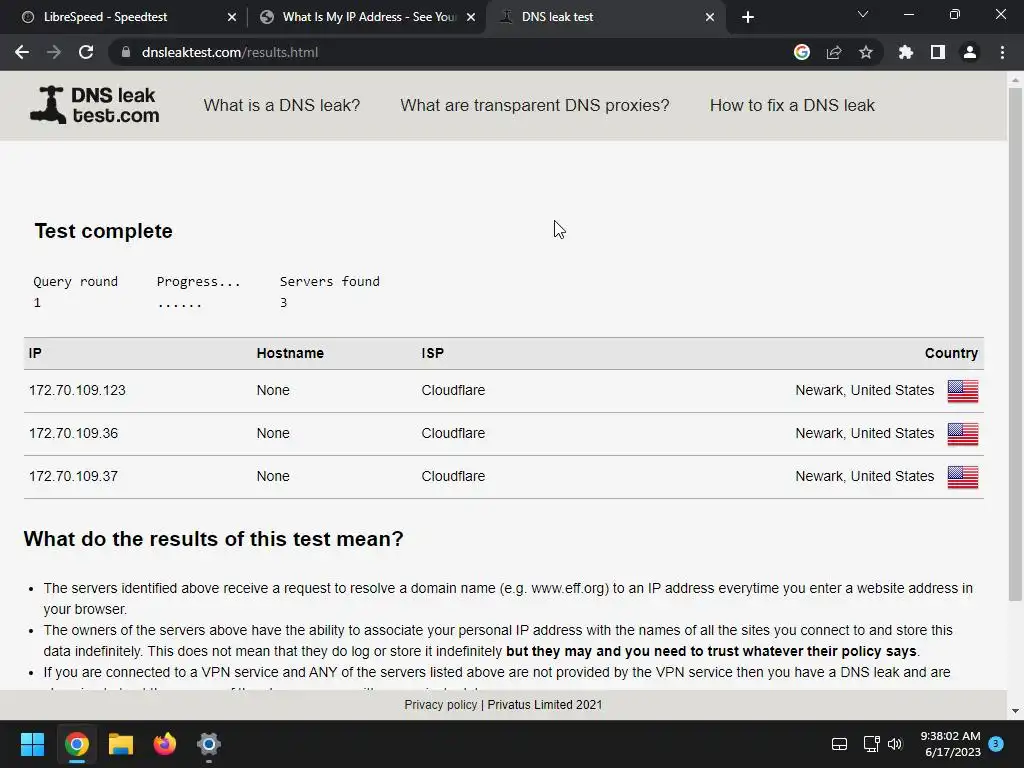Close the What Is My IP Address tab
1024x768 pixels.
tap(471, 17)
